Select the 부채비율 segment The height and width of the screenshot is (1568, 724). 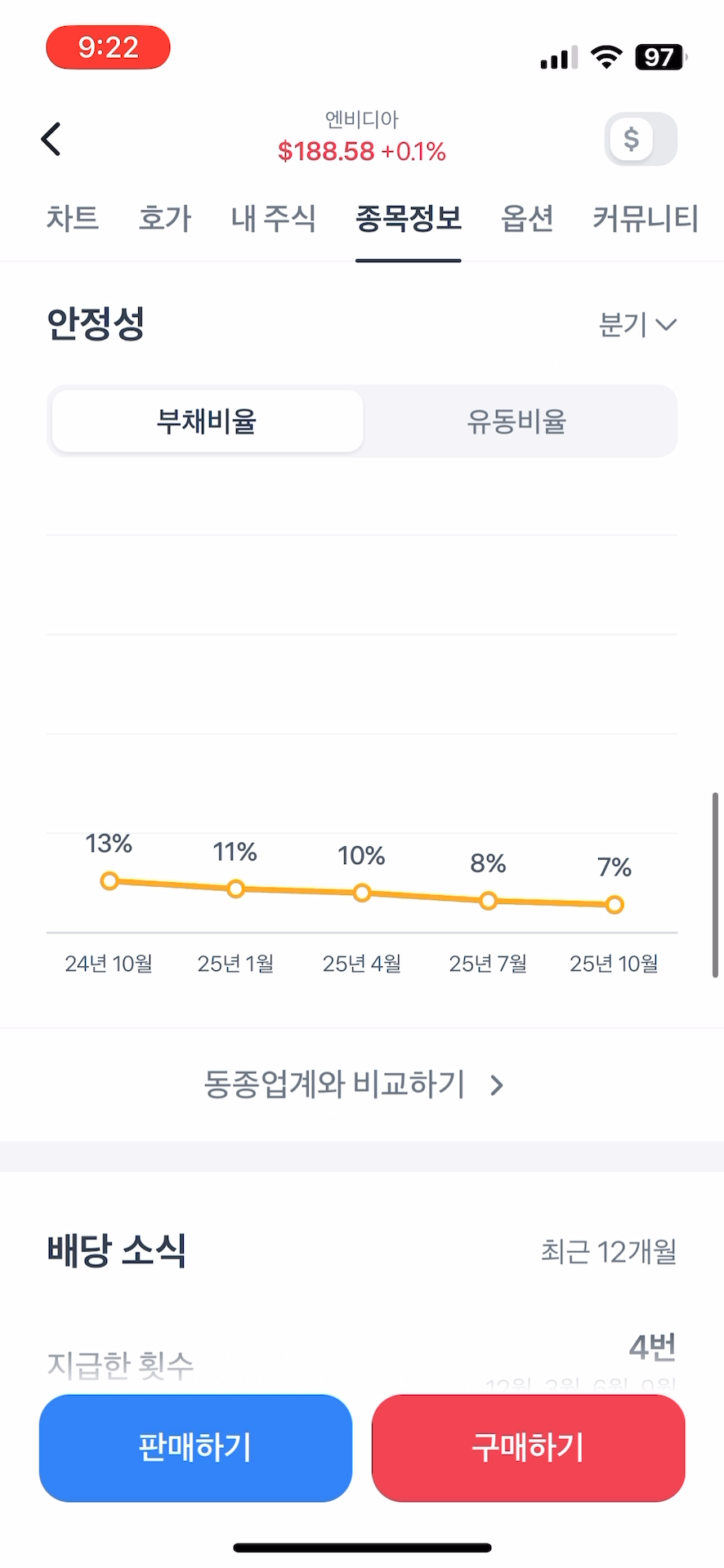(208, 421)
